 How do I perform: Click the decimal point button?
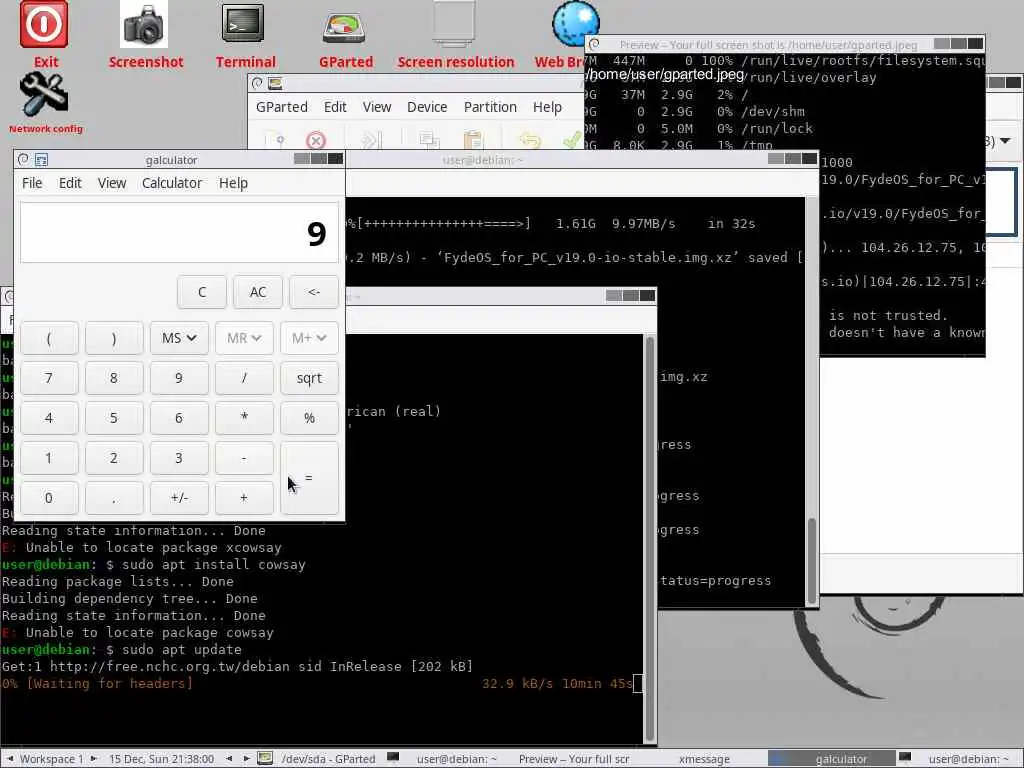(114, 498)
